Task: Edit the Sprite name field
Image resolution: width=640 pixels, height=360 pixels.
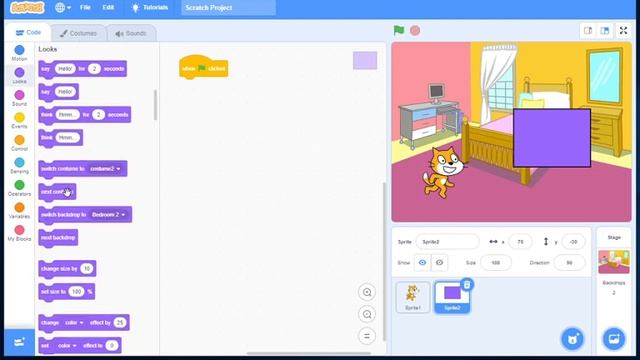Action: coord(447,242)
